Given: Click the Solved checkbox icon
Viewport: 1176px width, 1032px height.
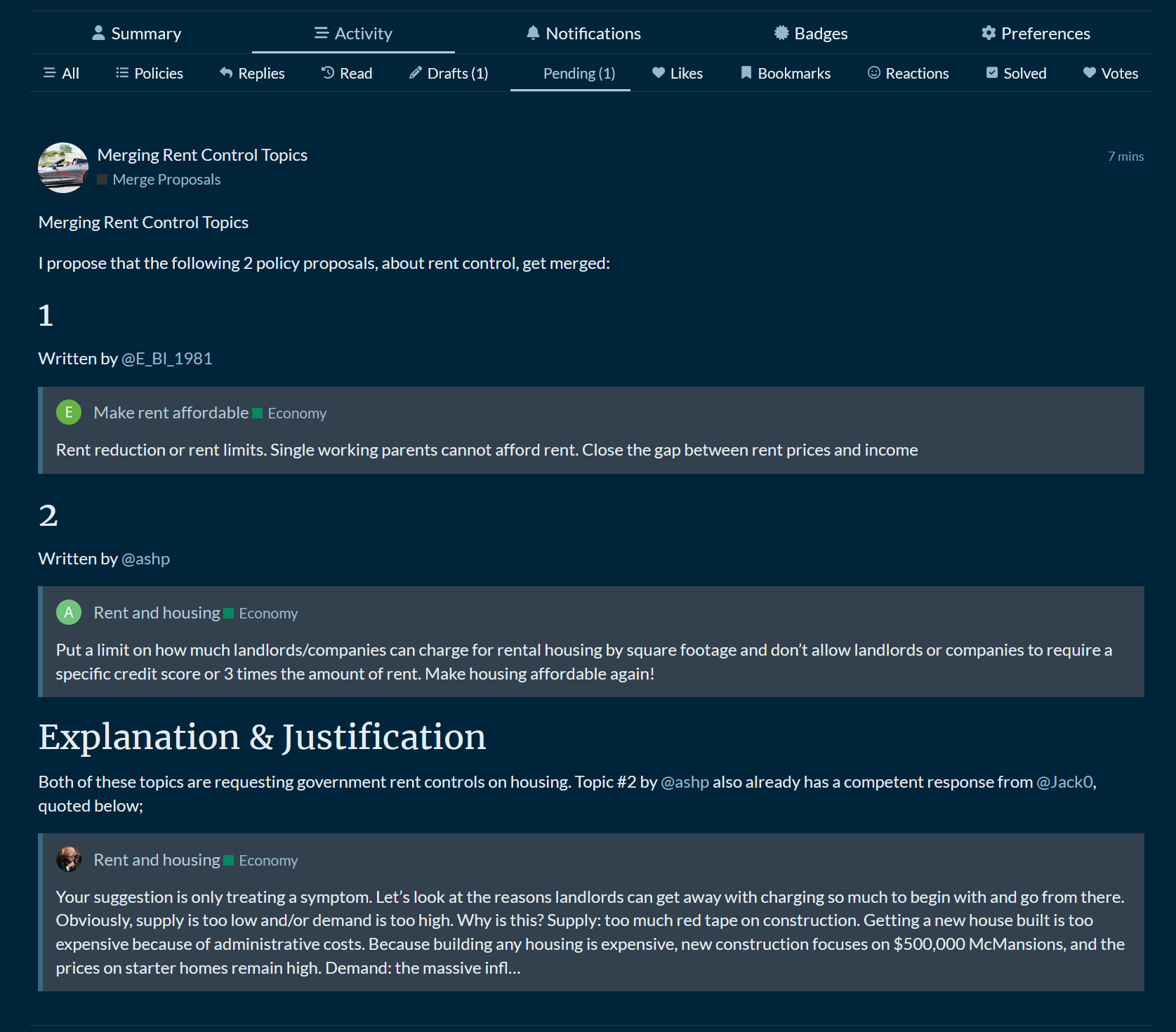Looking at the screenshot, I should [992, 73].
